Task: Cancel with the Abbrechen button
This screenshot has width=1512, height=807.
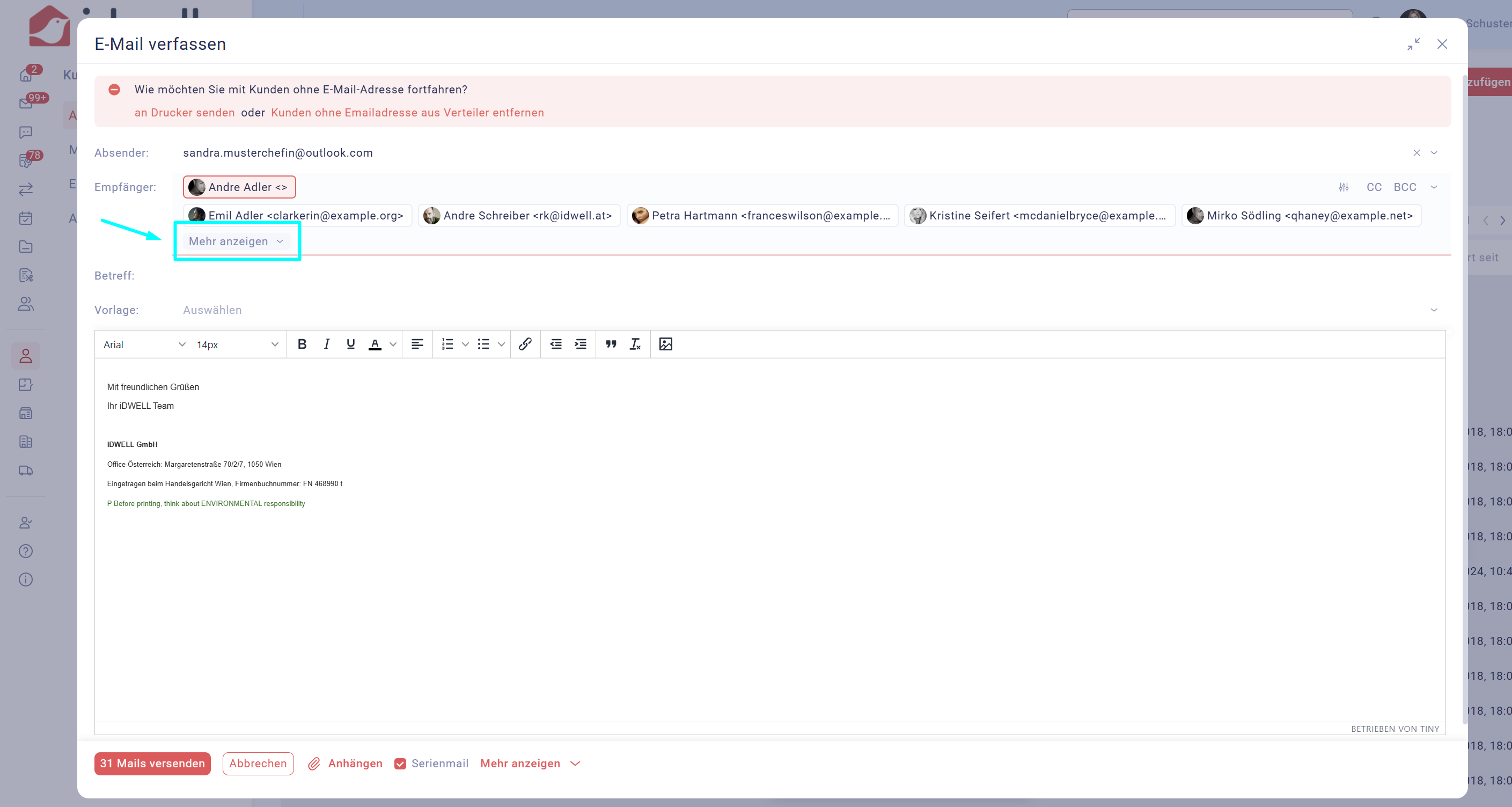Action: click(258, 764)
